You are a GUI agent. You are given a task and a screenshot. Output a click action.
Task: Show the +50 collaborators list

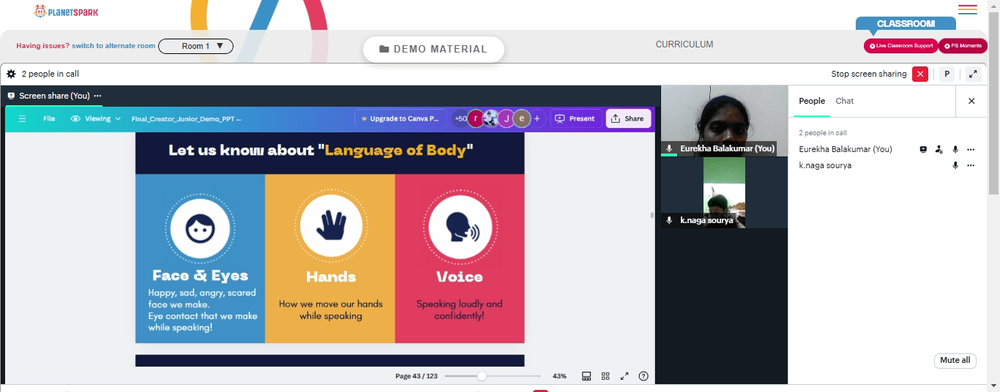coord(460,119)
